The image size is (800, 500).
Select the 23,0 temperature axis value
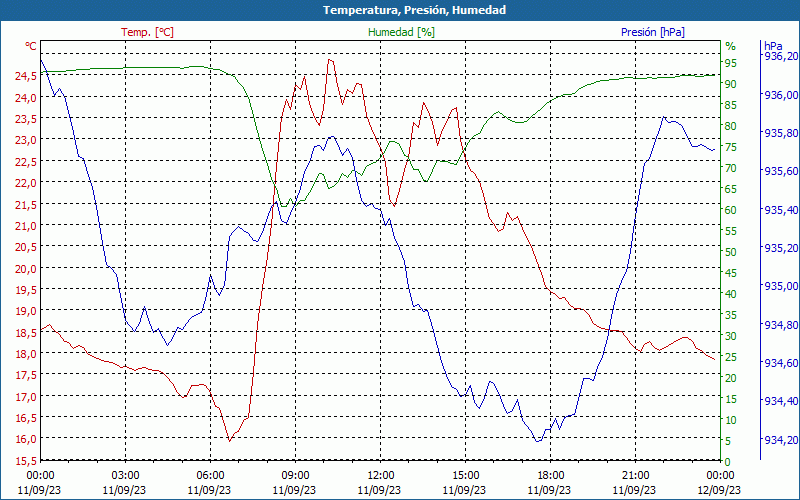26,139
